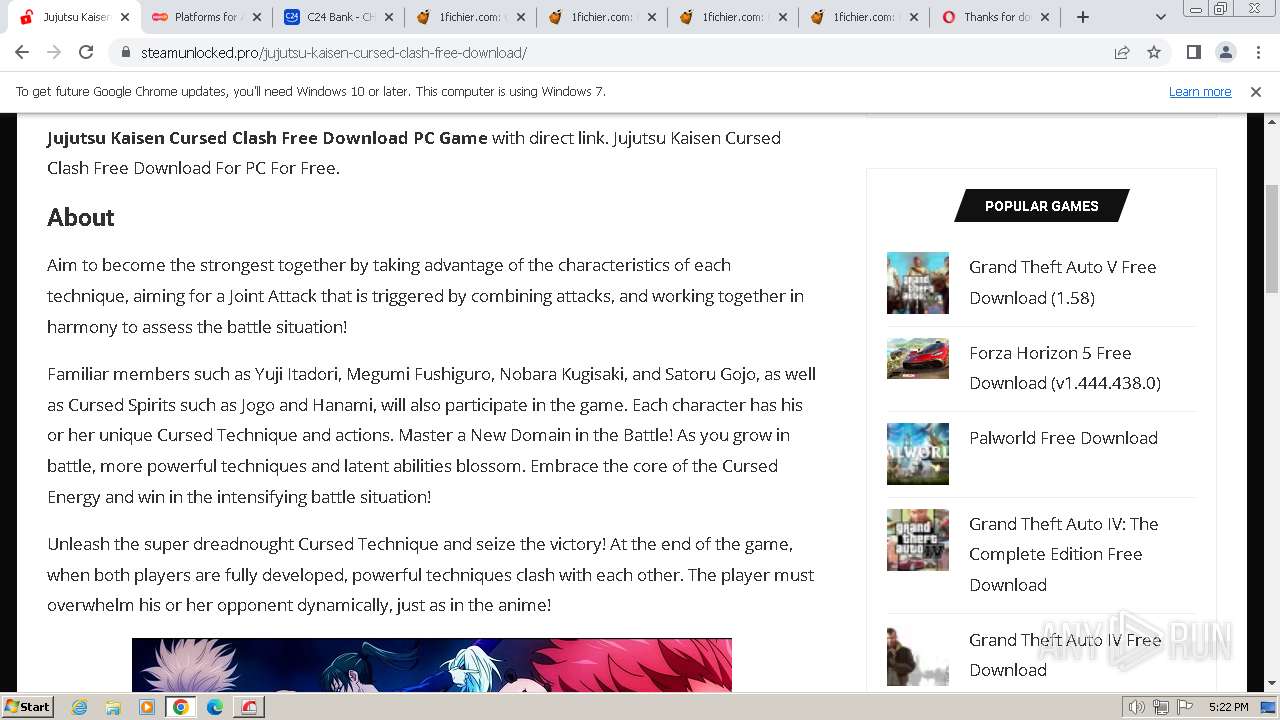Switch to the Platforms for tab
Screen dimensions: 1280x720
(206, 17)
